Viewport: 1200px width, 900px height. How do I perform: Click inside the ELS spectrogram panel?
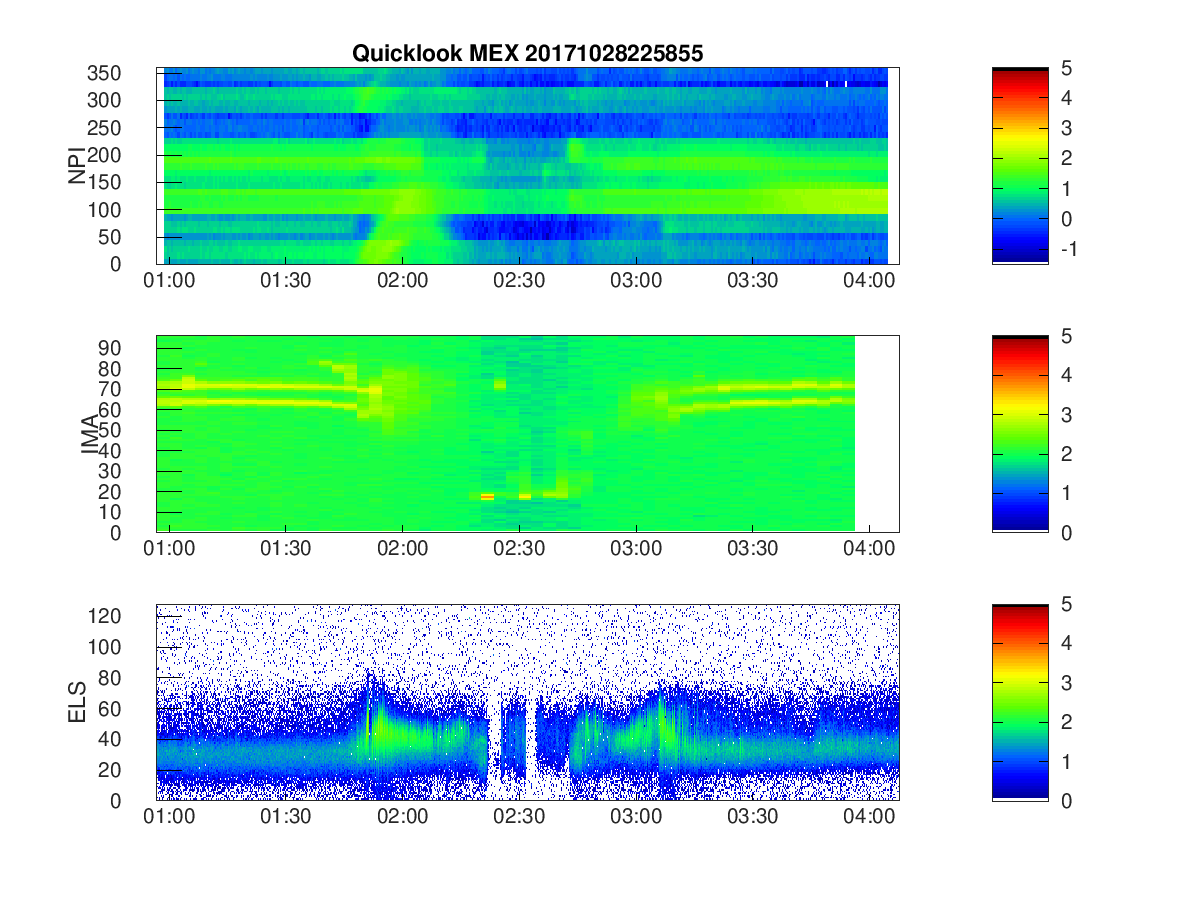(527, 702)
